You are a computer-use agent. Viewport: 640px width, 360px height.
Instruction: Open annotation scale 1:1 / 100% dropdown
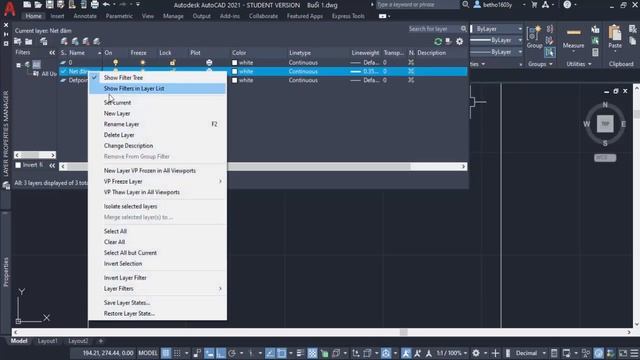[x=451, y=353]
